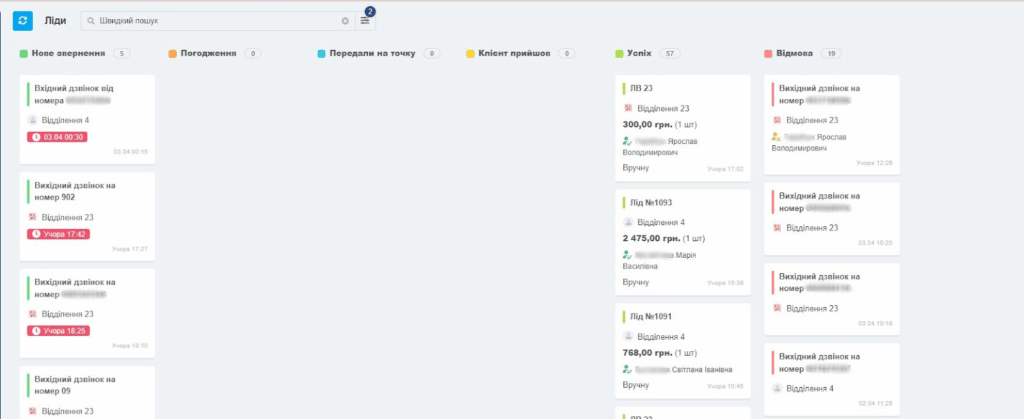Open the Лід №1091 card title
The height and width of the screenshot is (419, 1024).
click(x=651, y=317)
